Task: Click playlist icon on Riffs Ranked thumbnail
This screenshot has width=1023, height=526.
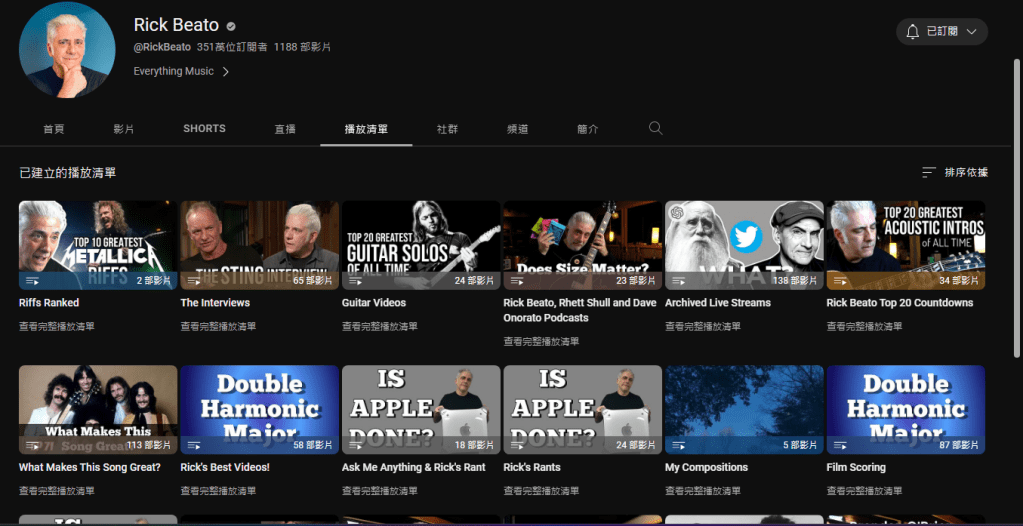Action: click(32, 281)
